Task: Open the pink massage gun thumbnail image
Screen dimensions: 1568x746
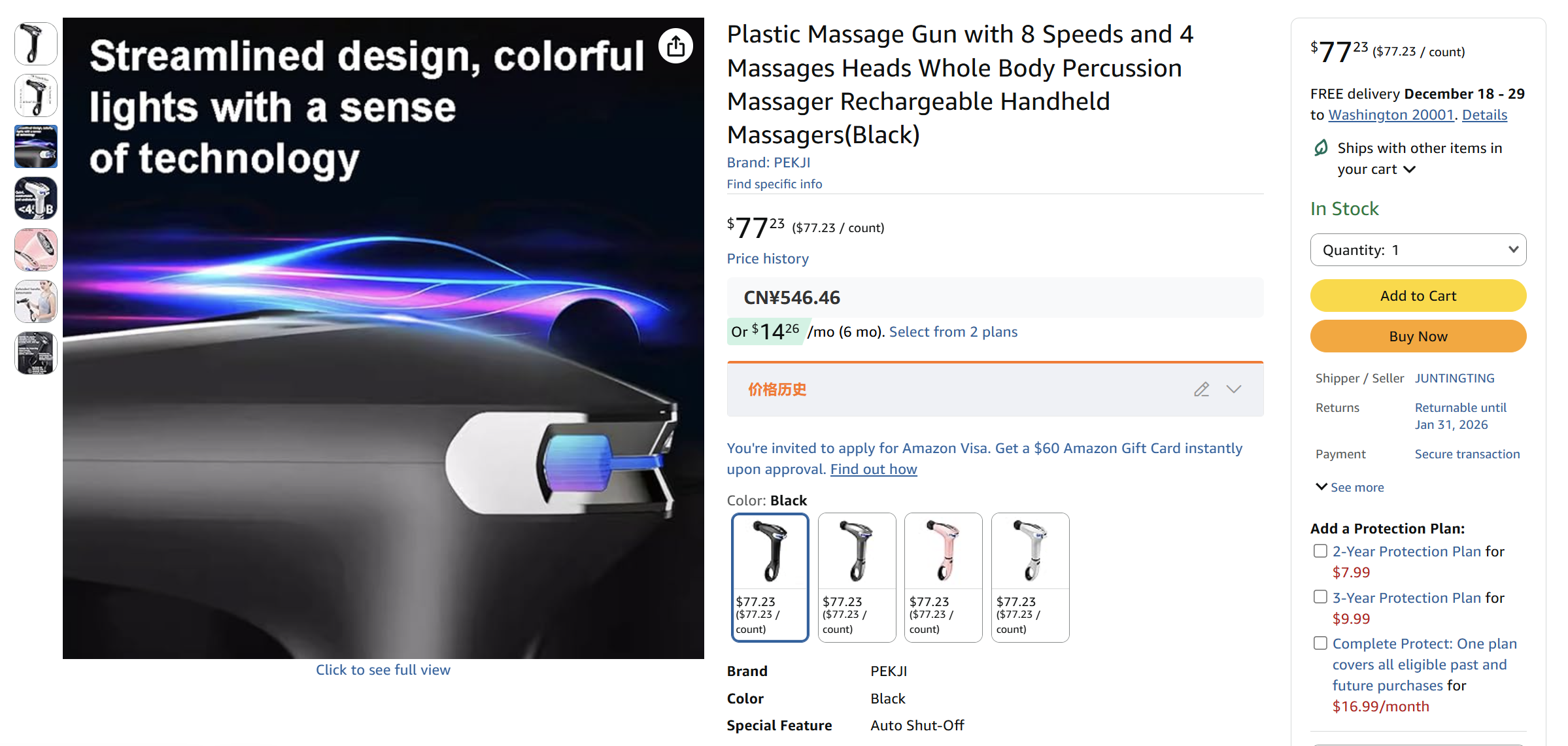Action: [36, 250]
